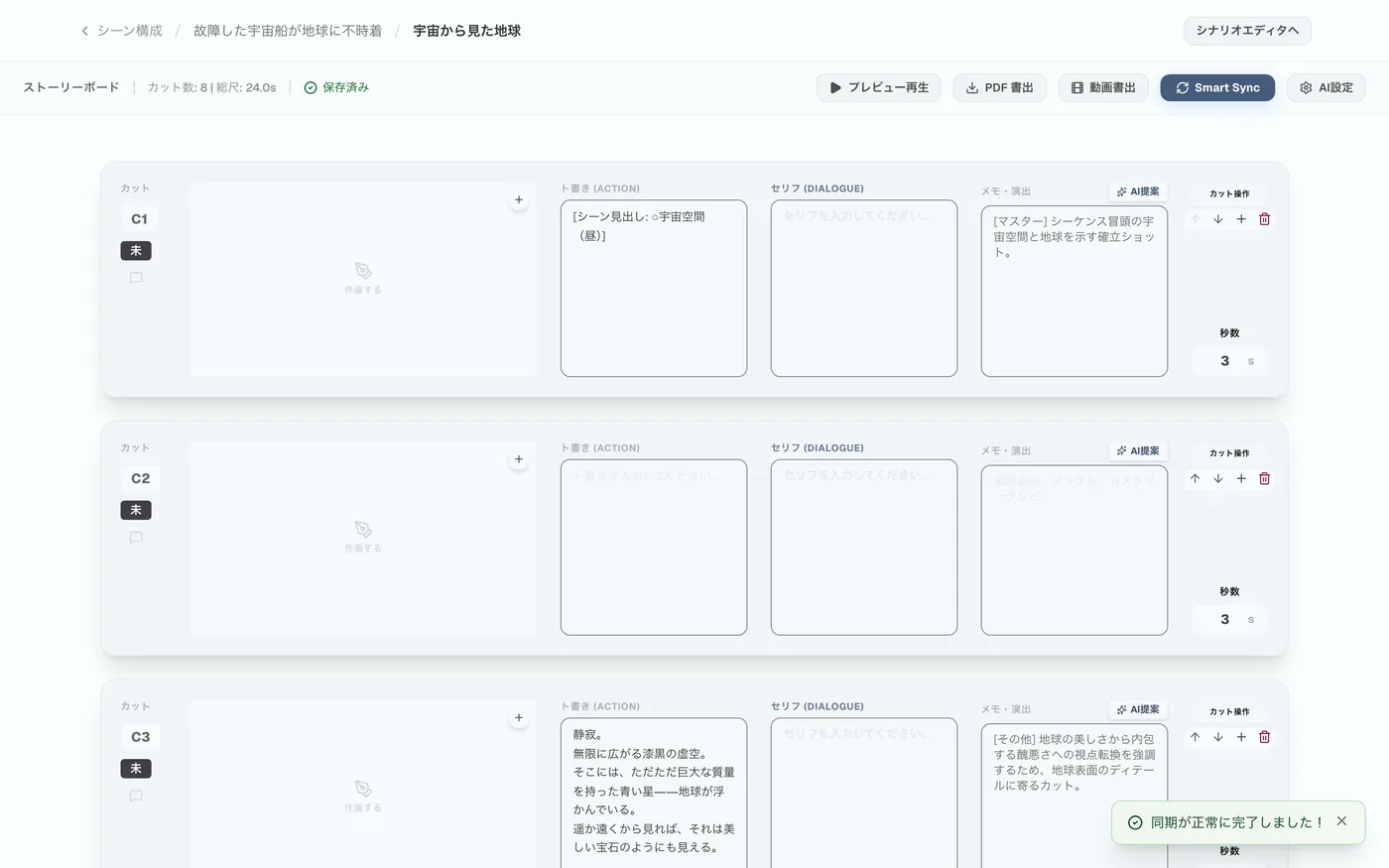The height and width of the screenshot is (868, 1389).
Task: Click AI提案 for cut C1 memo
Action: coord(1138,191)
